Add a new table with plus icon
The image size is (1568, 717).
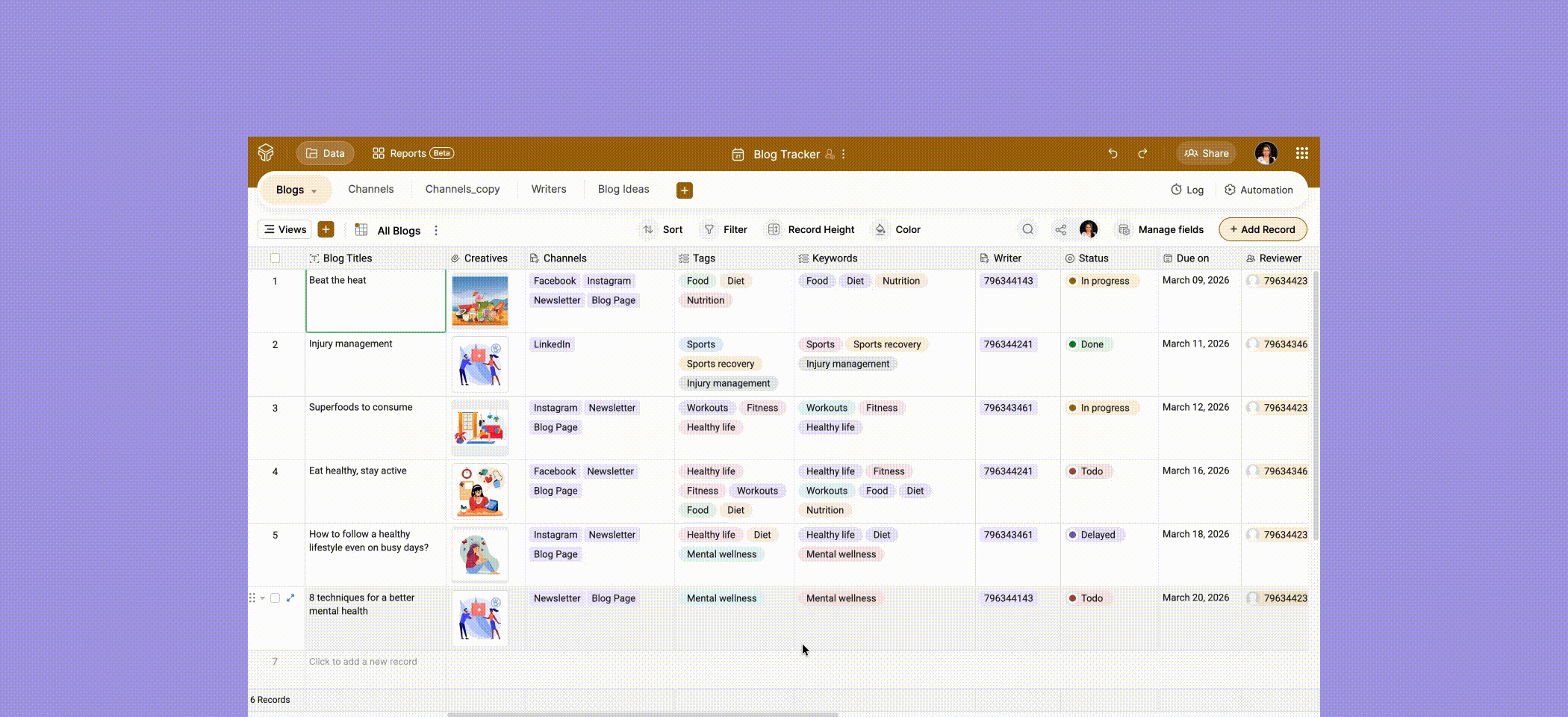[684, 190]
